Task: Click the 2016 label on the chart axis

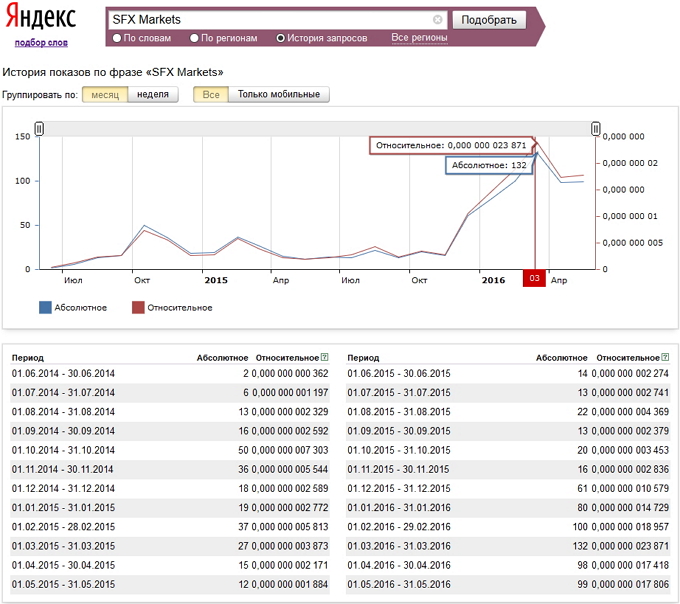Action: click(x=494, y=280)
